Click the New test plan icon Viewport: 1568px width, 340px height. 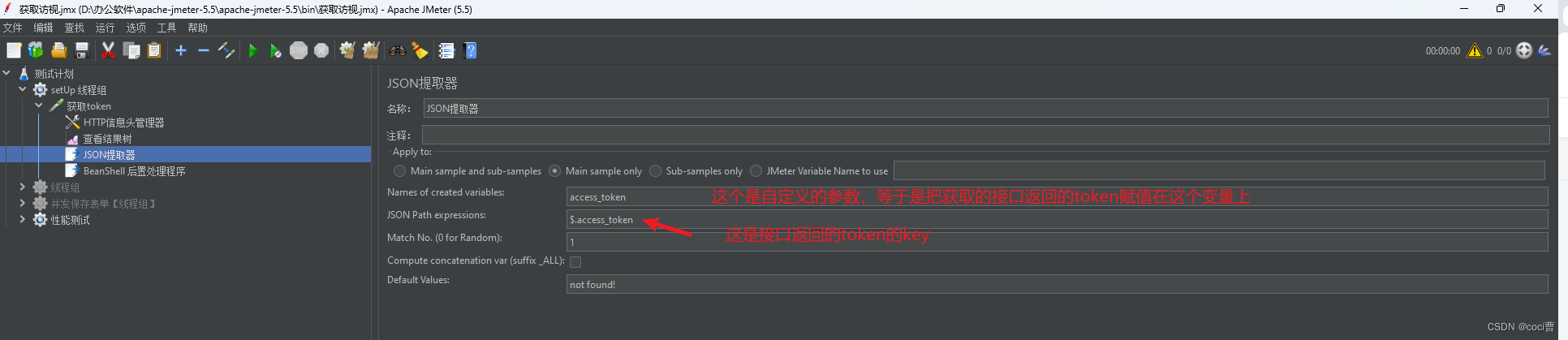click(x=14, y=50)
